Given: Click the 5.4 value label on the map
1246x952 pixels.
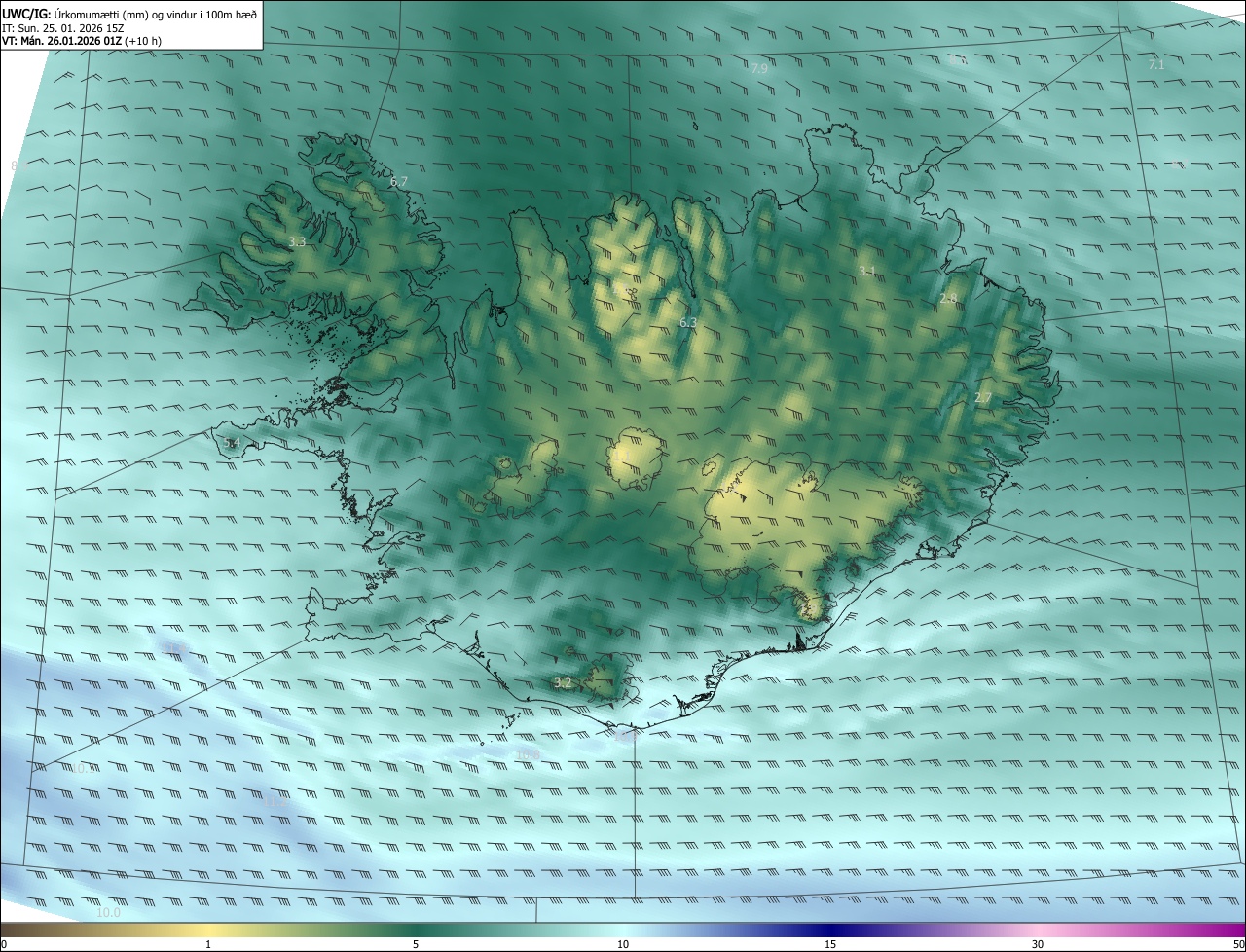Looking at the screenshot, I should tap(231, 443).
